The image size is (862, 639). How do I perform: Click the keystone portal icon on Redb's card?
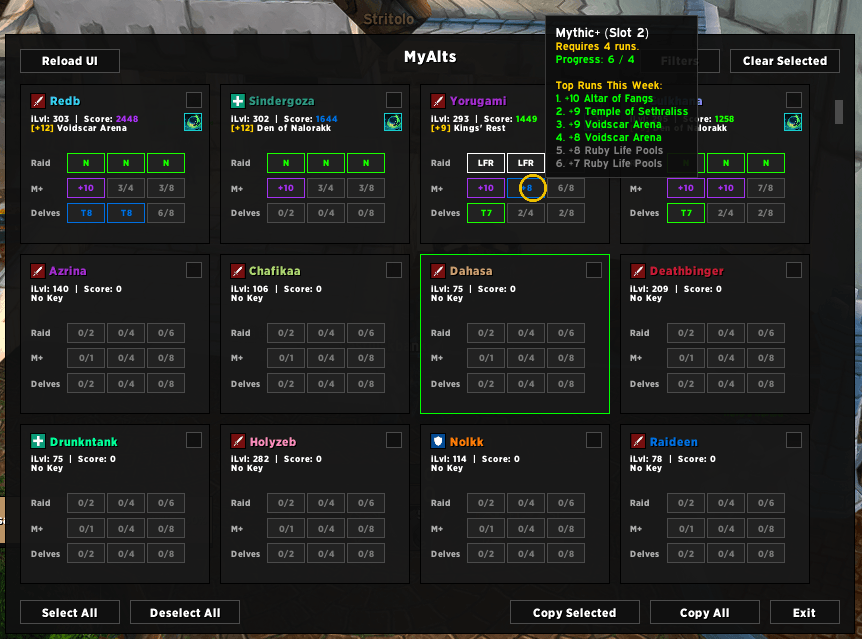click(x=193, y=122)
